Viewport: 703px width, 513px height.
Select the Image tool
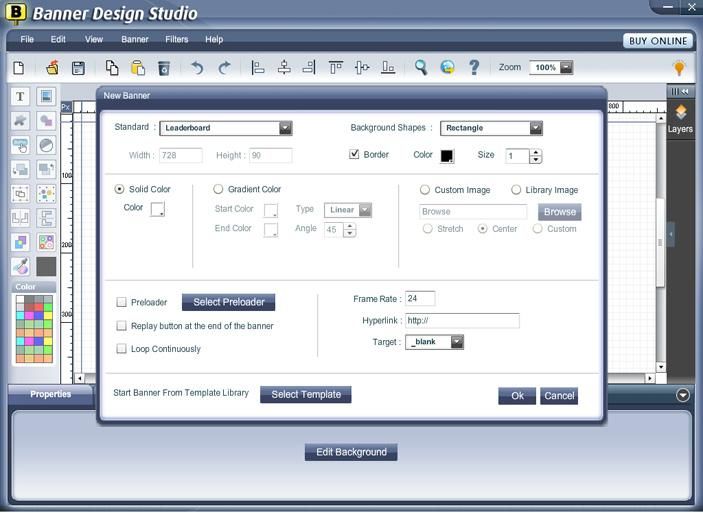coord(46,96)
